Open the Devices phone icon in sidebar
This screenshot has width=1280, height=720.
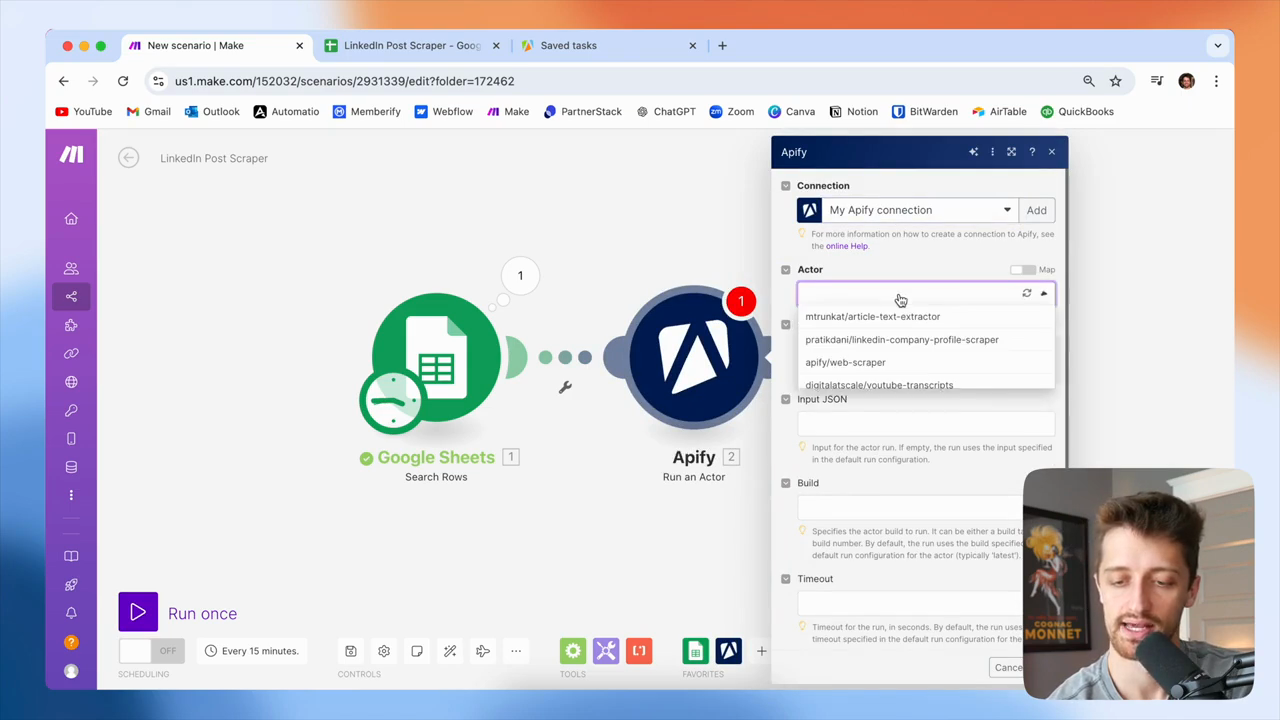[x=71, y=439]
